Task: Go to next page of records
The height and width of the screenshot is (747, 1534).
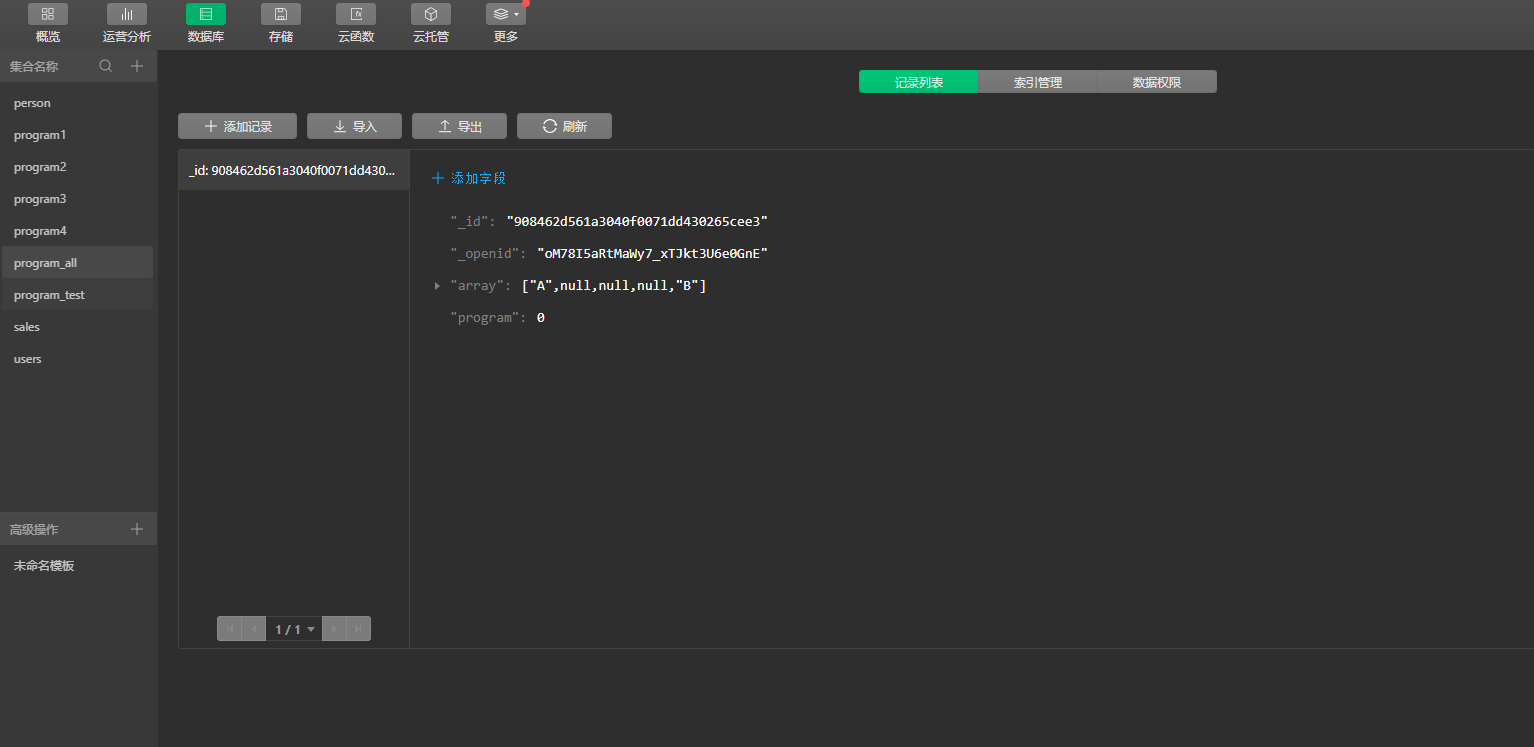Action: [x=334, y=629]
